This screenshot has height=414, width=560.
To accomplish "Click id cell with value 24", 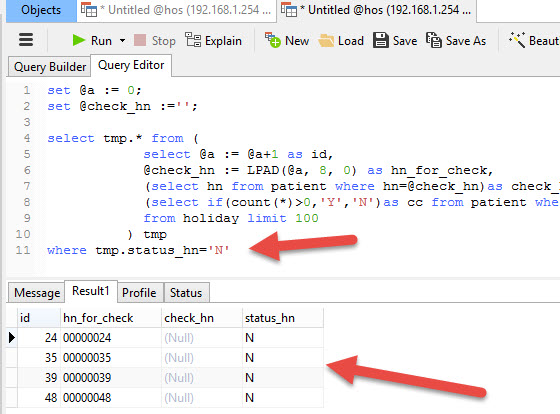I will click(39, 338).
